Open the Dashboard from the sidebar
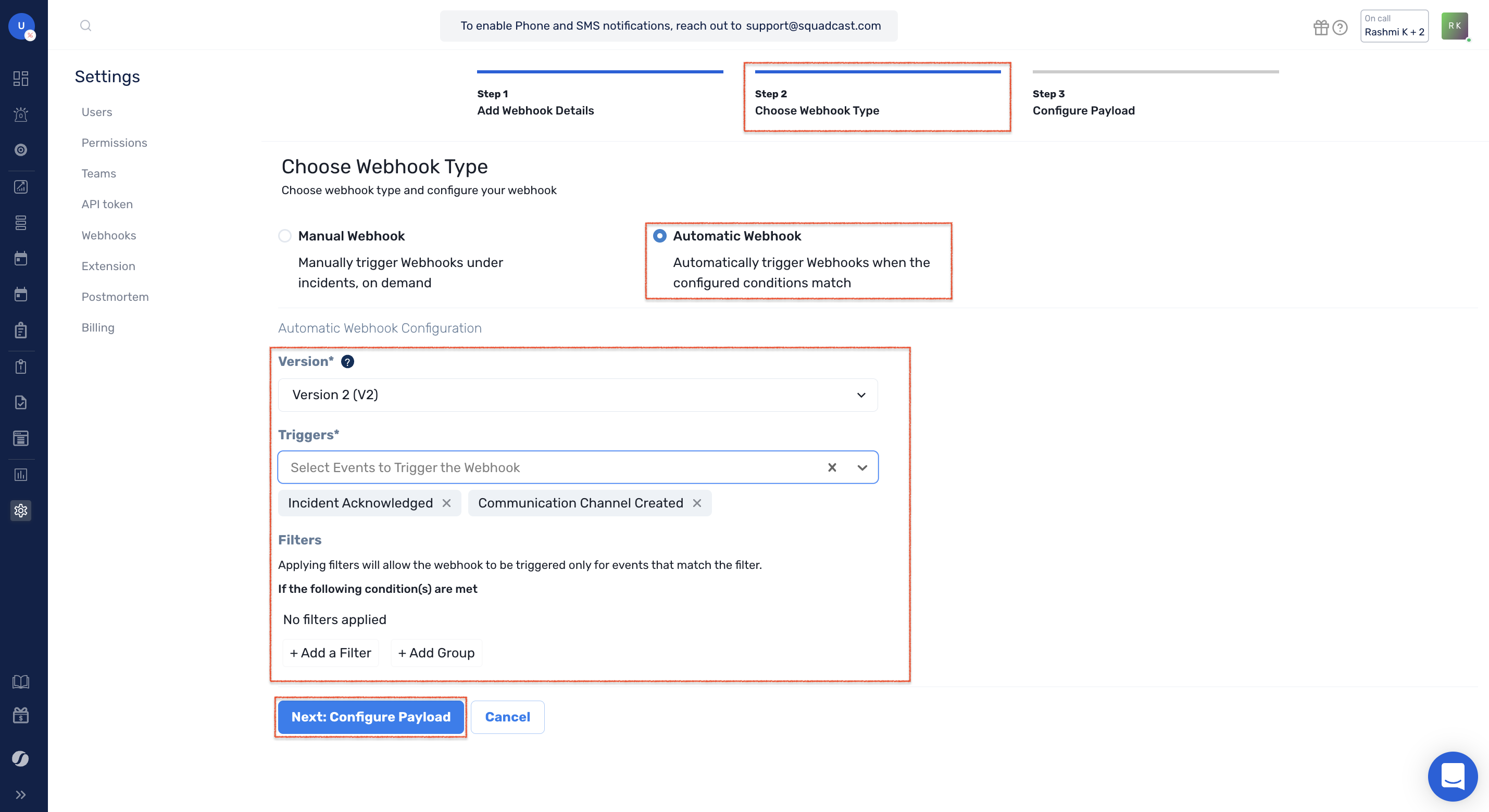The width and height of the screenshot is (1489, 812). 21,79
